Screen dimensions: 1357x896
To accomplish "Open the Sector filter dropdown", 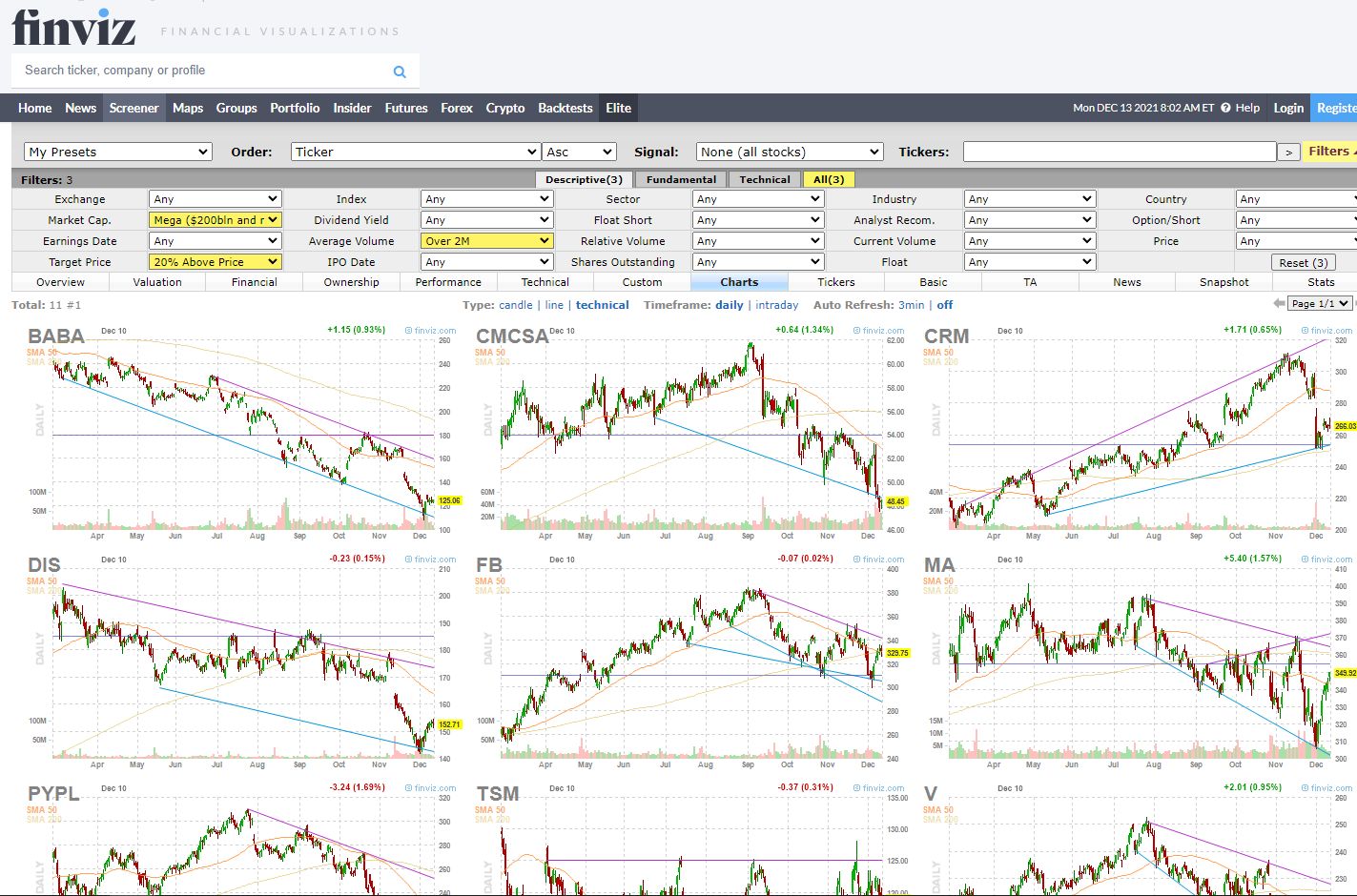I will 758,199.
